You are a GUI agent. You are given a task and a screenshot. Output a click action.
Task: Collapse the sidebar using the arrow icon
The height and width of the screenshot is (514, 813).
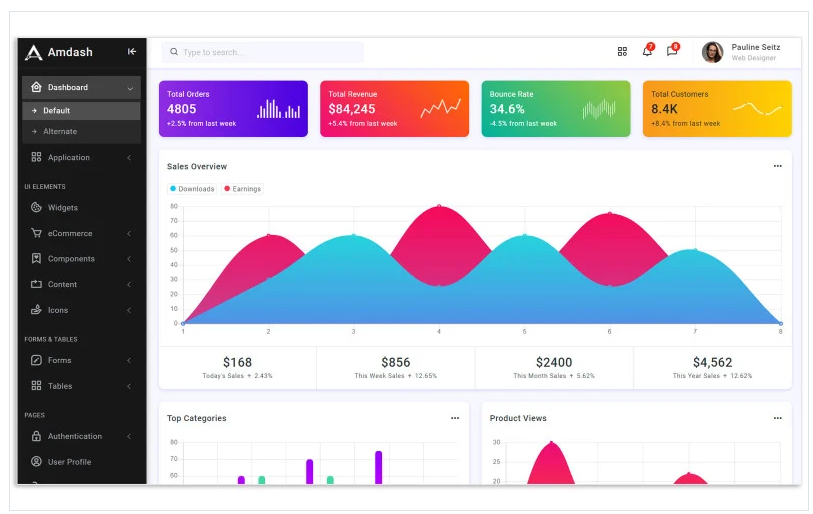click(x=132, y=52)
